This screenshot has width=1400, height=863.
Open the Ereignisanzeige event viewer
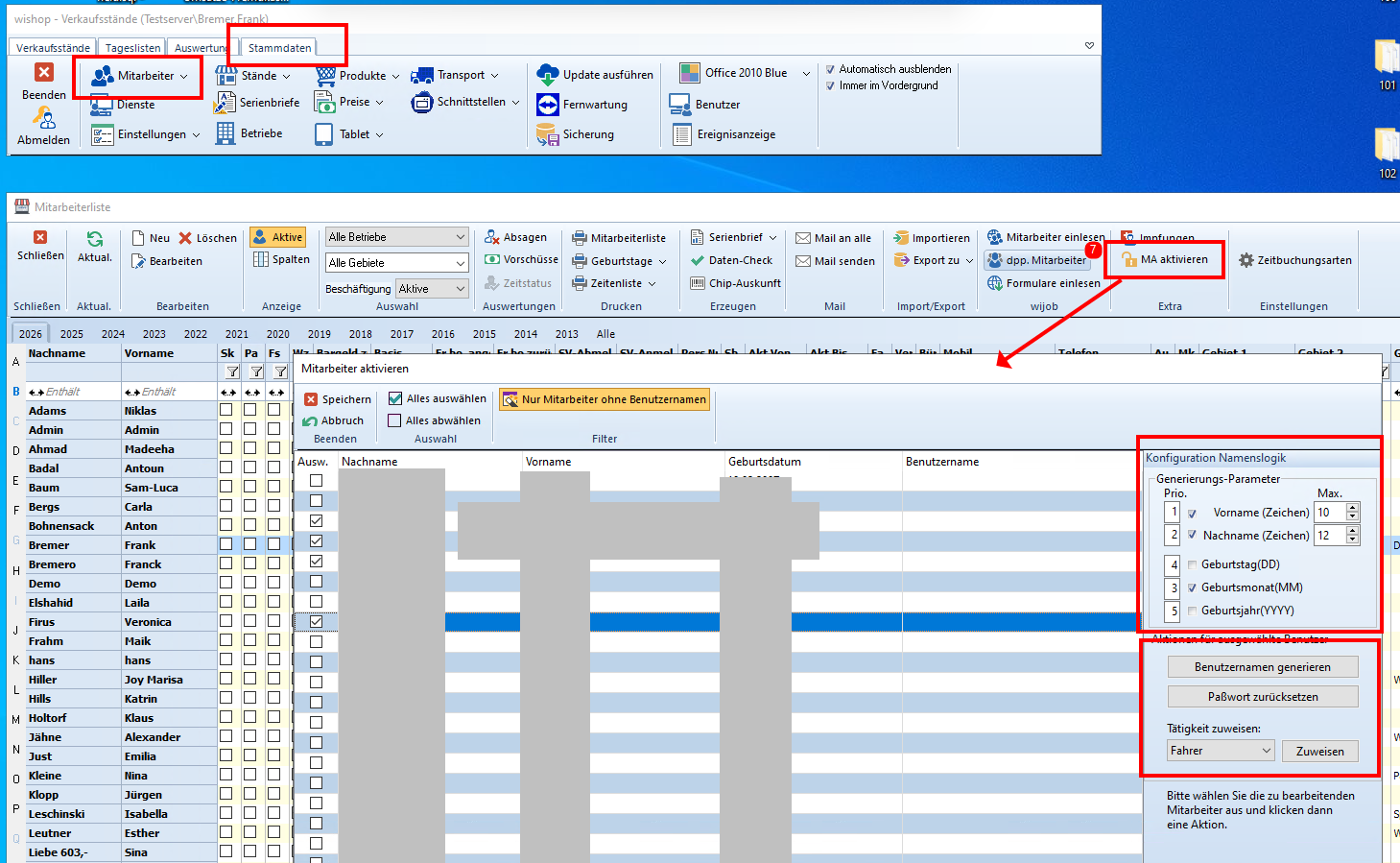pos(682,134)
